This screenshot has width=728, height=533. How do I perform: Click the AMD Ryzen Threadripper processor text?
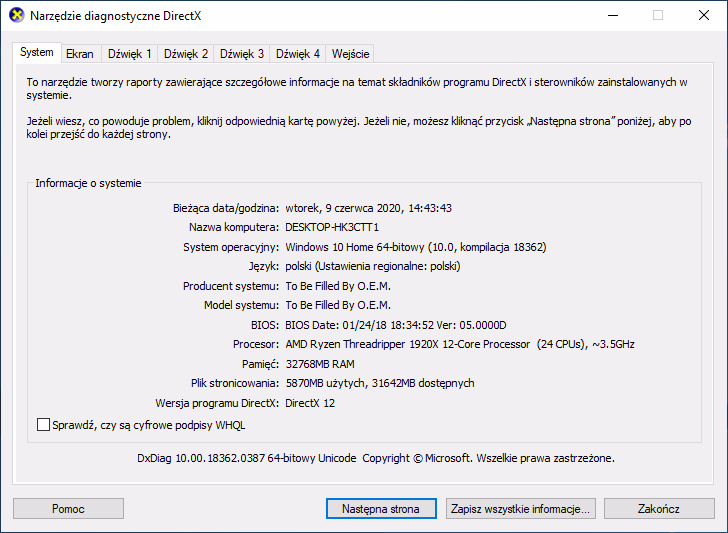coord(459,344)
